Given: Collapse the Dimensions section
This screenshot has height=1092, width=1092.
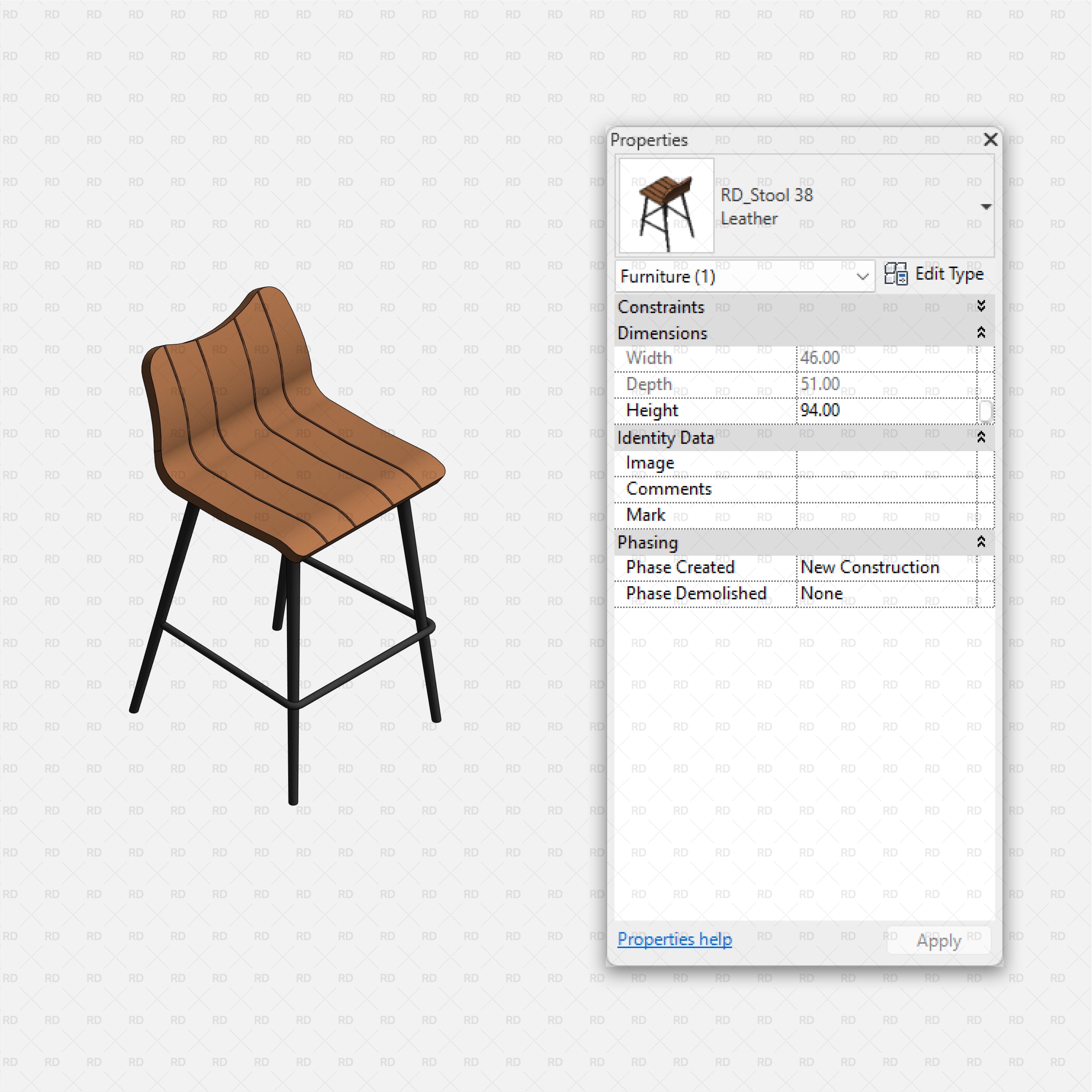Looking at the screenshot, I should click(981, 333).
